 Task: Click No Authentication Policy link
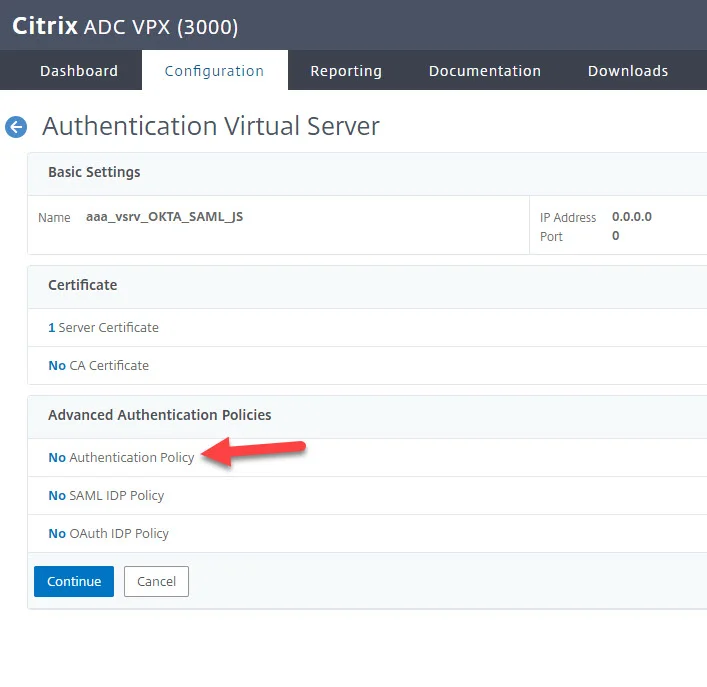point(121,457)
